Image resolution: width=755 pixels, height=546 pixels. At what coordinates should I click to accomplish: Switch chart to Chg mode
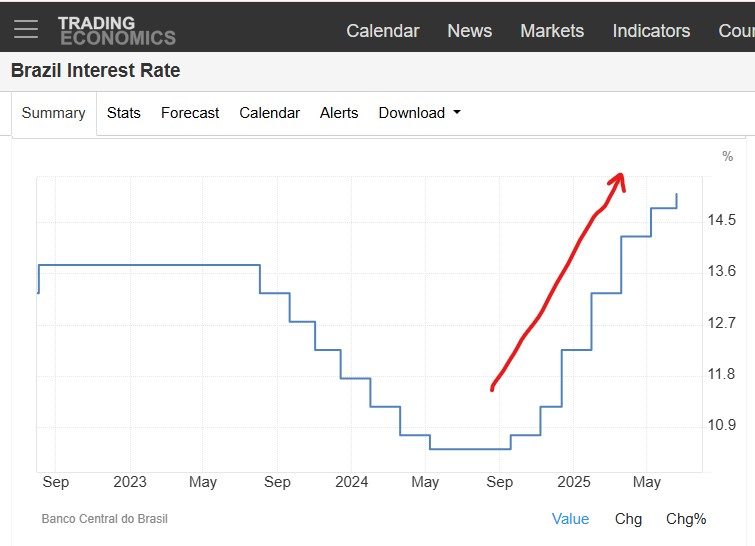point(628,519)
